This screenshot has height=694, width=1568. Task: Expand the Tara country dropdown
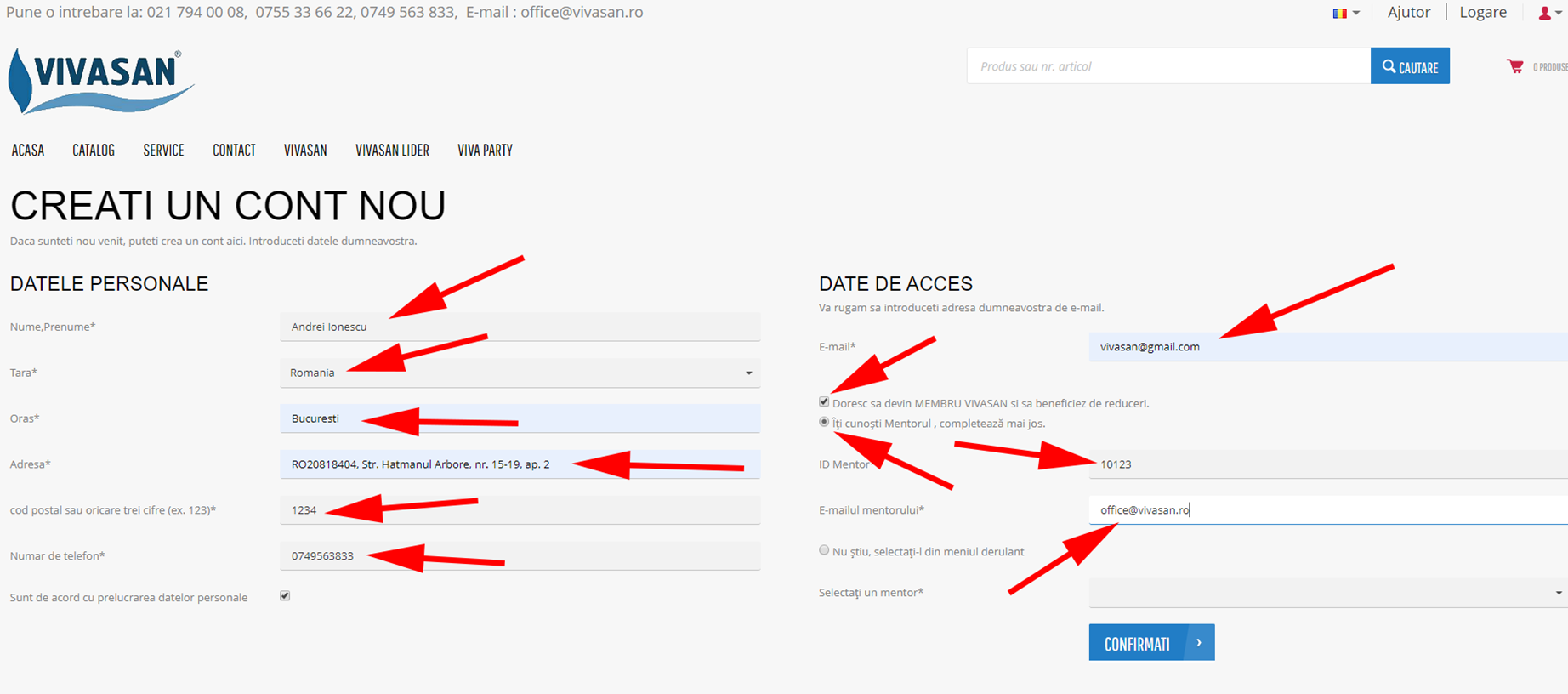point(520,373)
